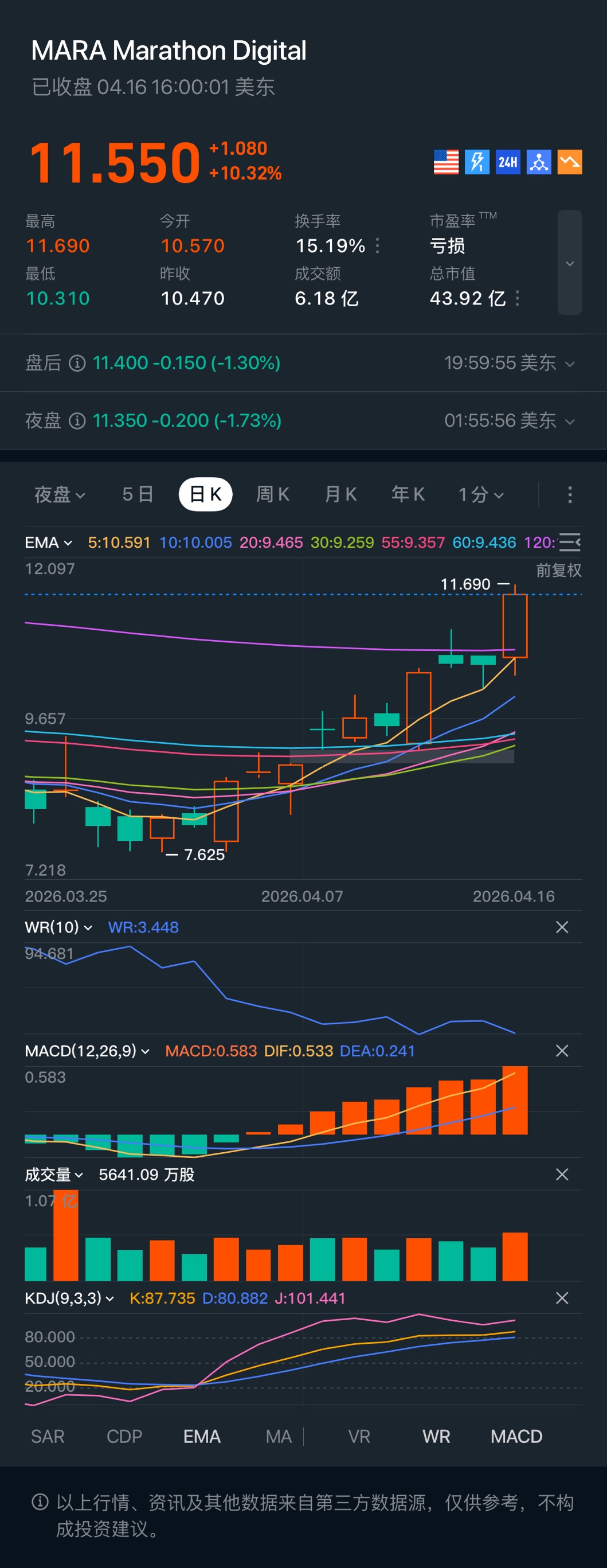Open the 夜盘 chart period dropdown

click(x=60, y=494)
